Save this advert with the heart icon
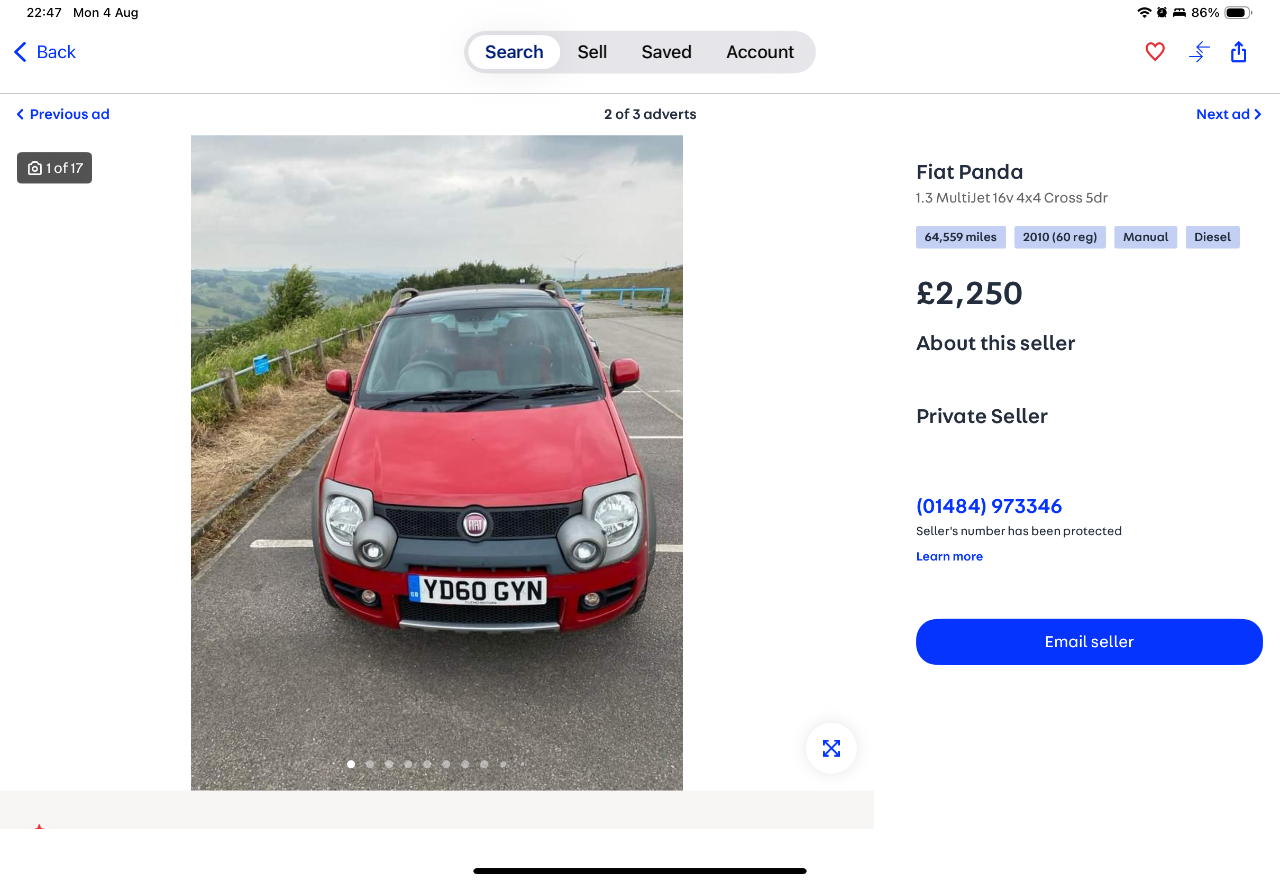Viewport: 1280px width, 882px height. [x=1155, y=52]
